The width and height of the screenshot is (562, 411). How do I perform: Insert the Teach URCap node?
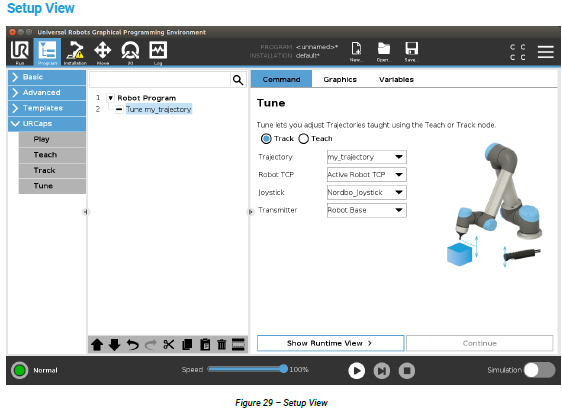tap(52, 155)
